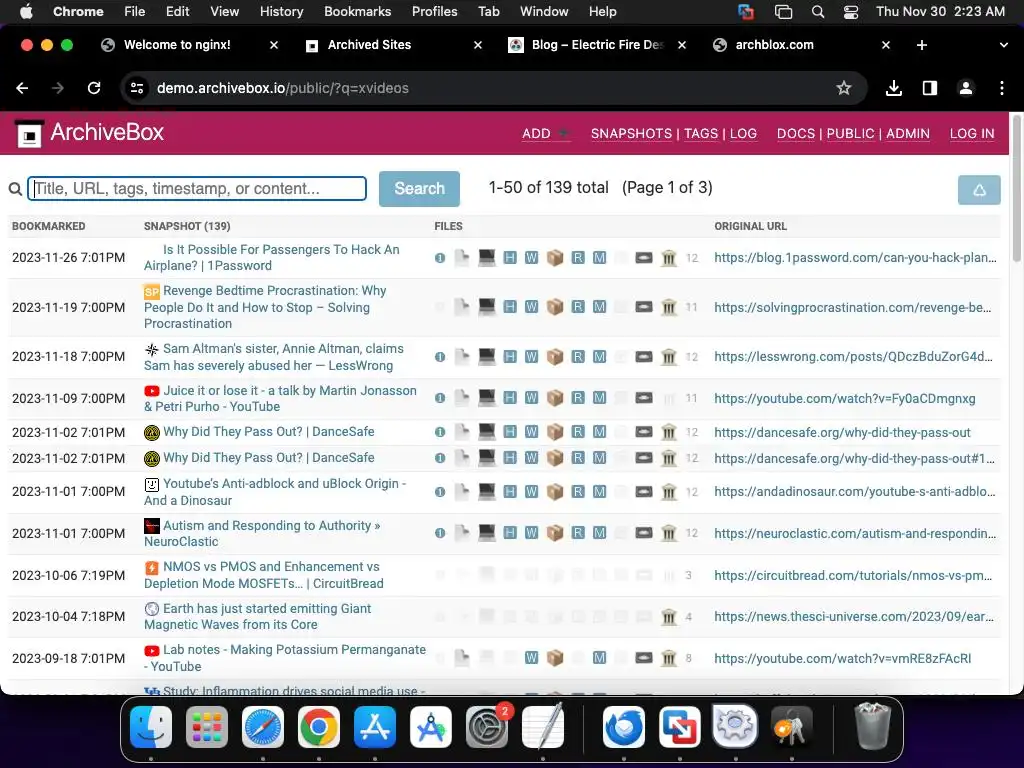Open a new Chrome tab
This screenshot has height=768, width=1024.
tap(921, 45)
